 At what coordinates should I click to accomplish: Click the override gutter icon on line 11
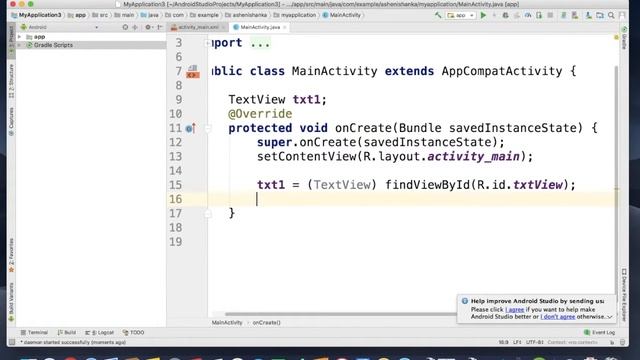click(191, 128)
